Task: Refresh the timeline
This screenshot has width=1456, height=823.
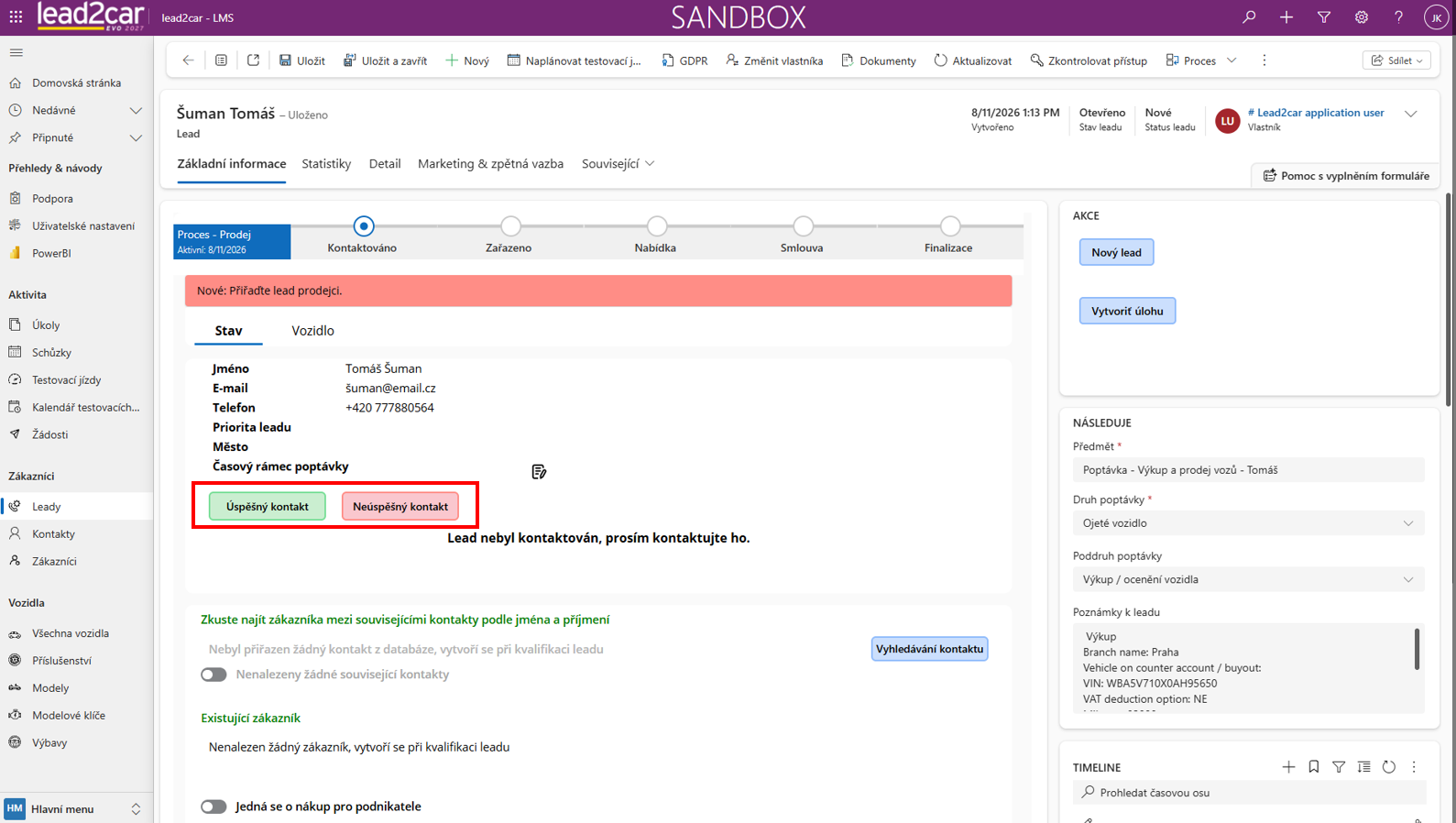Action: [1389, 767]
